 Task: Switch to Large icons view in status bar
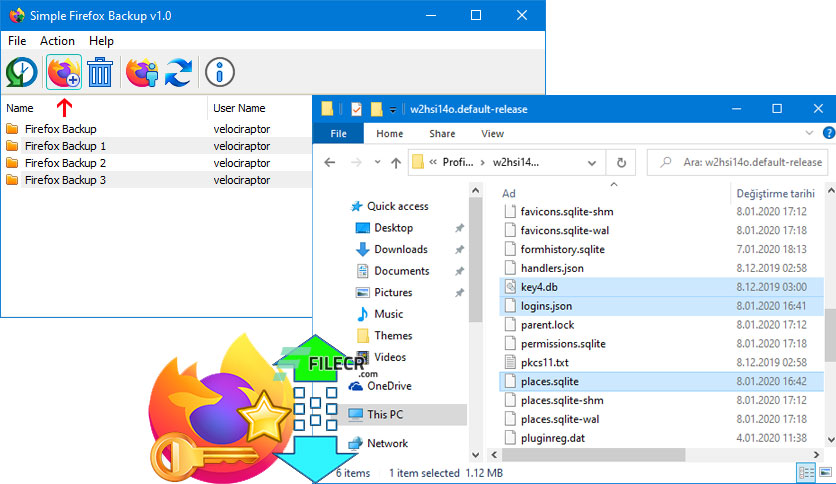click(x=825, y=472)
